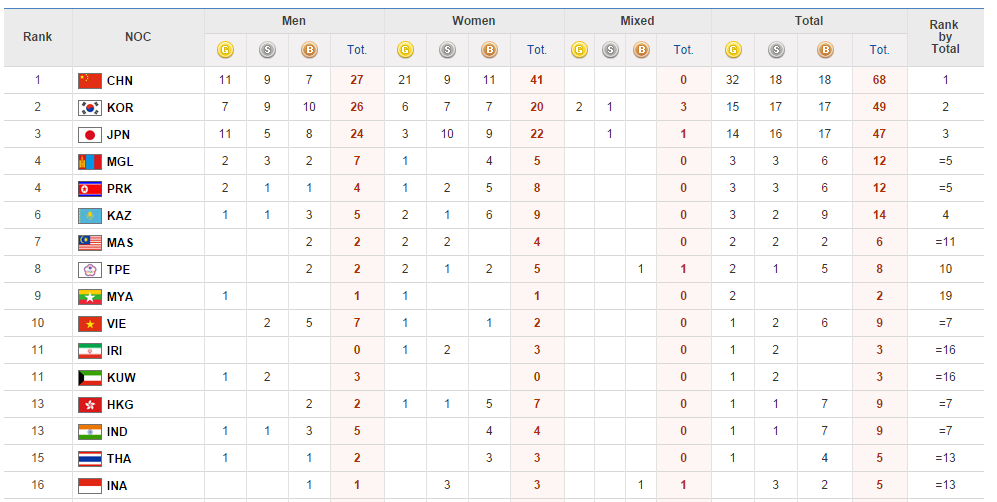
Task: Click the Rank by Total header
Action: [x=944, y=37]
